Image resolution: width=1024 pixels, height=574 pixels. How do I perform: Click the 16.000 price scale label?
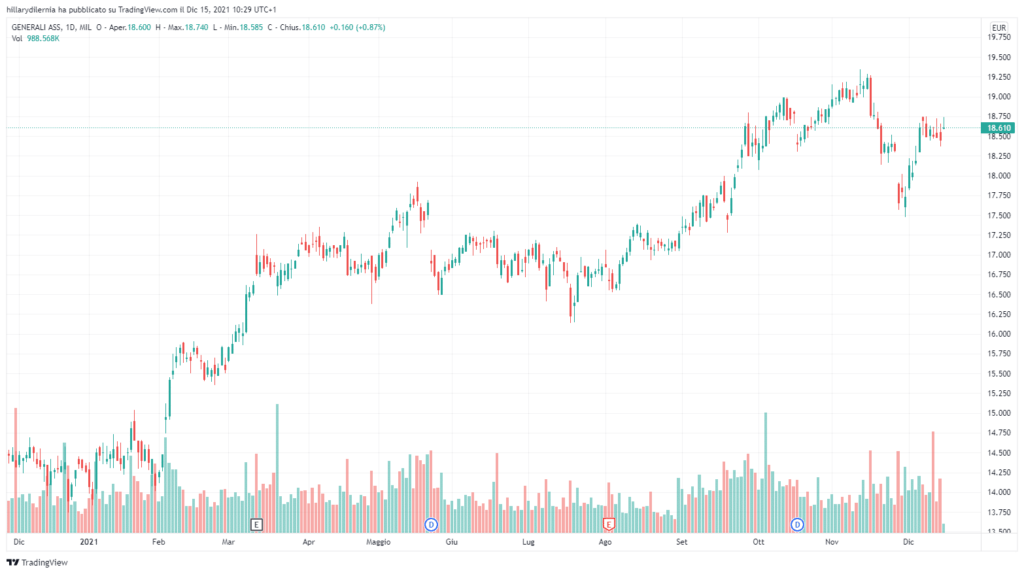tap(998, 334)
